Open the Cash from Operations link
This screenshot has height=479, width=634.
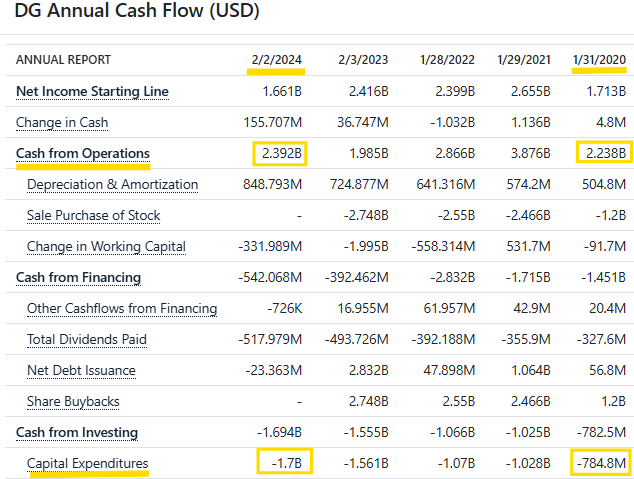(83, 154)
